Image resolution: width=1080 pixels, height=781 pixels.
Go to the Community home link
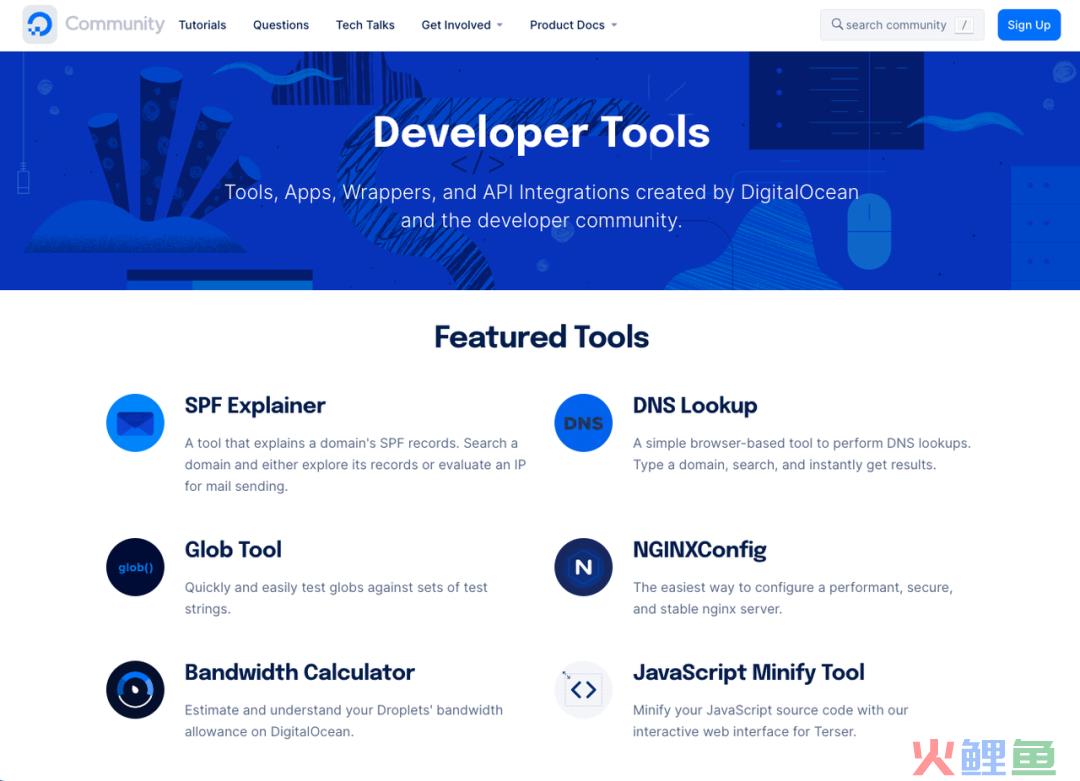click(115, 24)
